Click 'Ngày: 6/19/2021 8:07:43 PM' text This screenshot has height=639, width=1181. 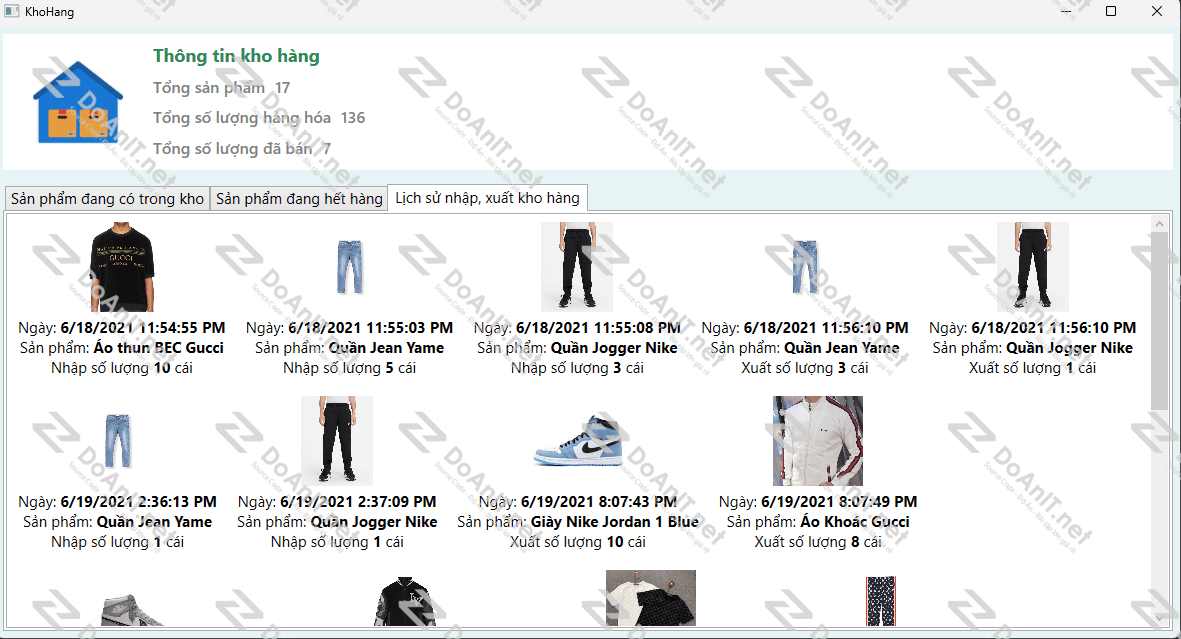tap(578, 502)
